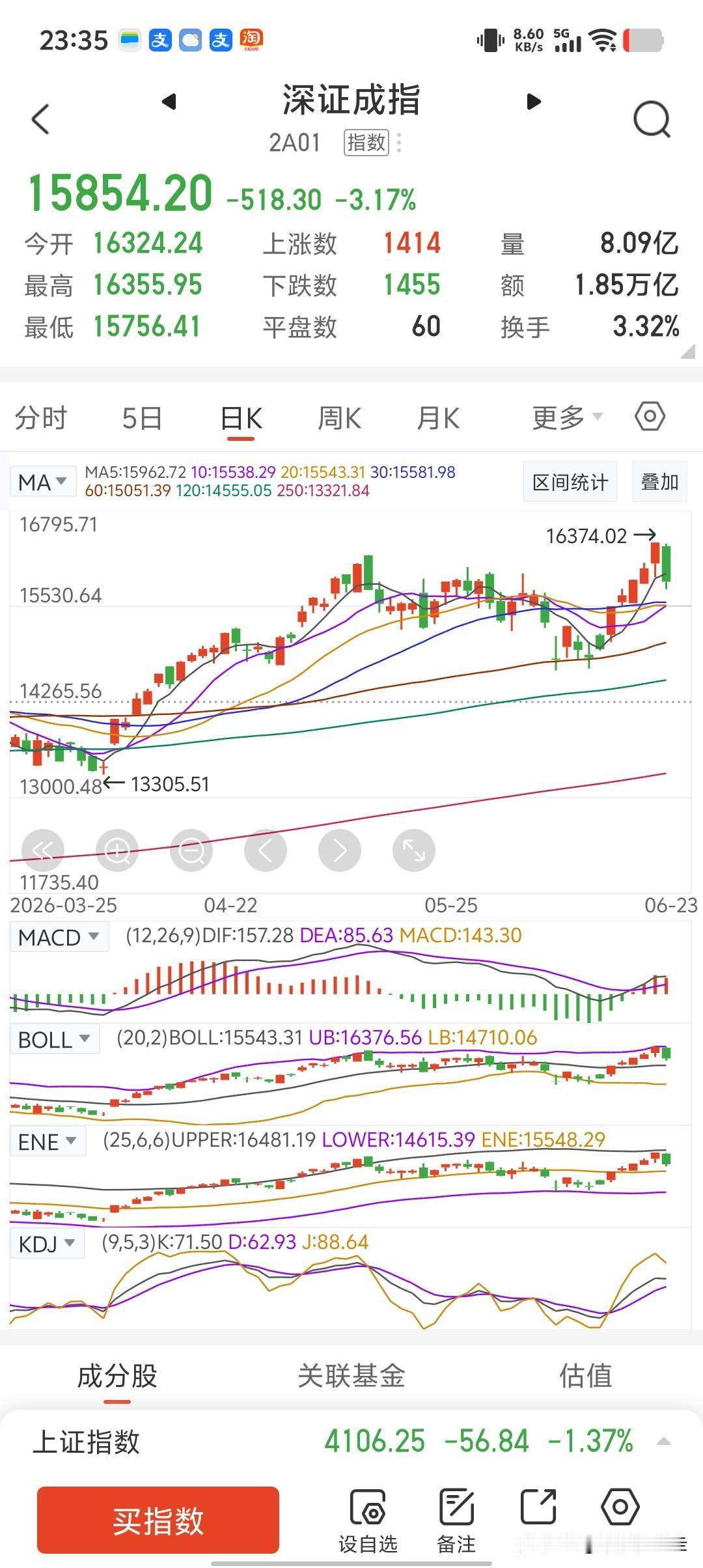Switch to 周K tab
Image resolution: width=703 pixels, height=1568 pixels.
[339, 417]
